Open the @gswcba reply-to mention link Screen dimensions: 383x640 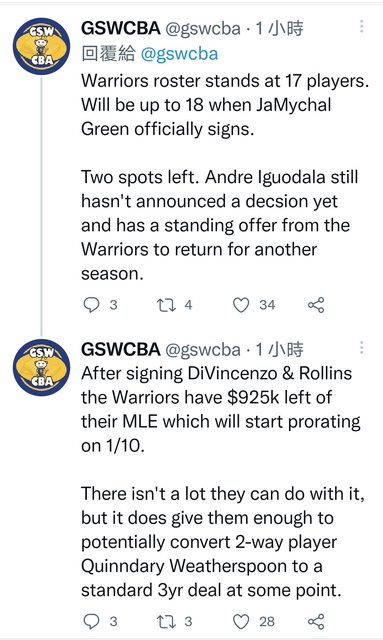(179, 54)
